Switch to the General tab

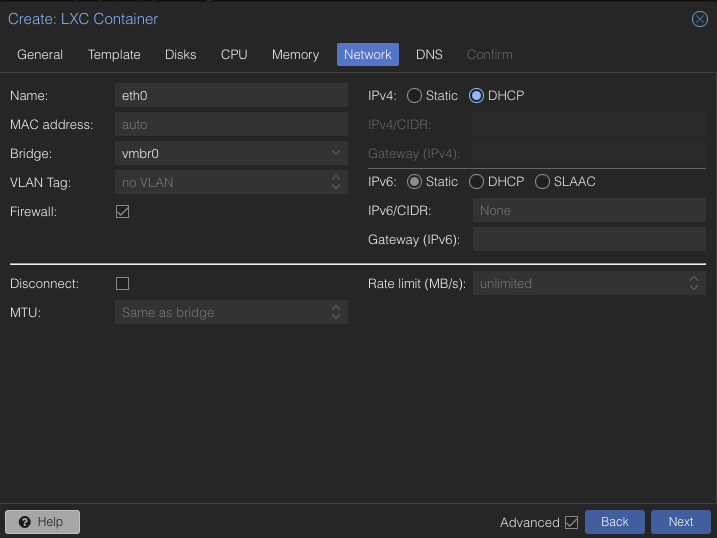tap(40, 55)
